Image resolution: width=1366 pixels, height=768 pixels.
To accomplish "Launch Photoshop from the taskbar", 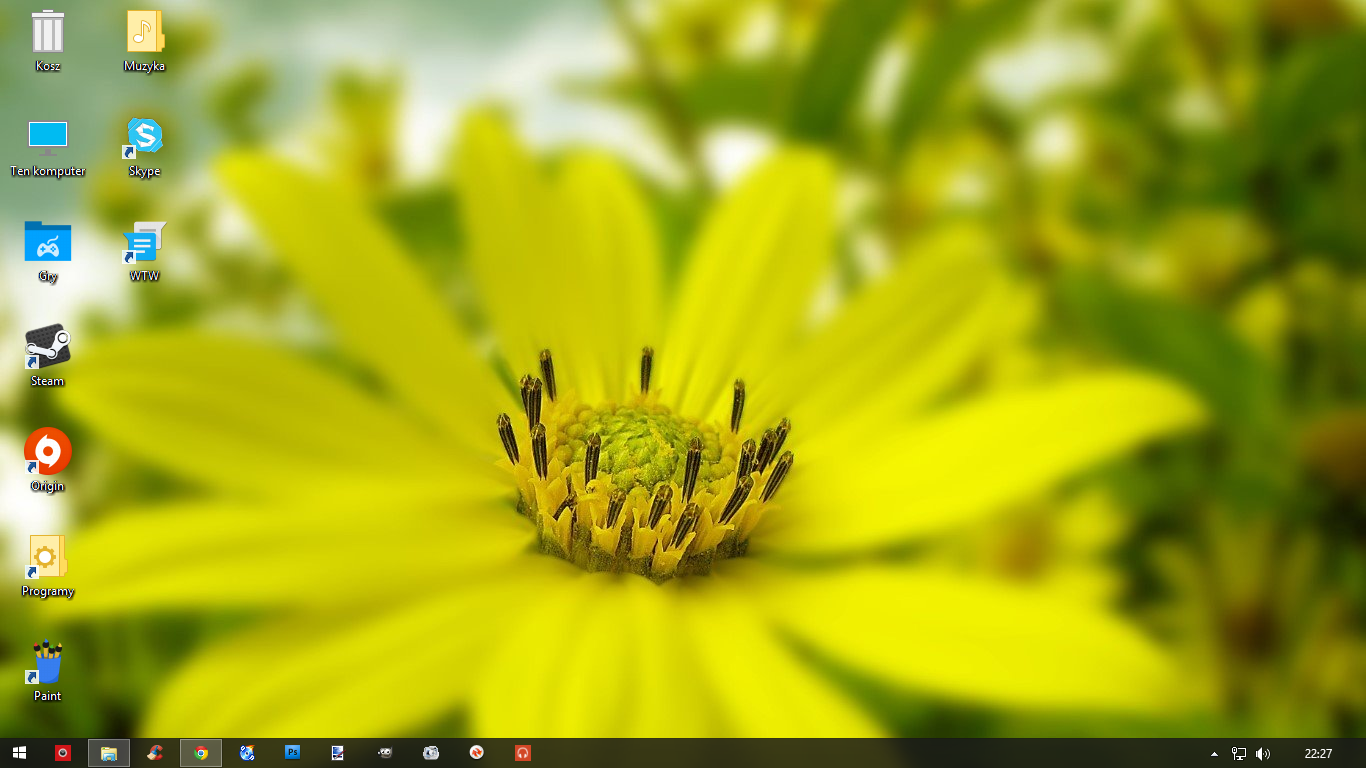I will 293,753.
